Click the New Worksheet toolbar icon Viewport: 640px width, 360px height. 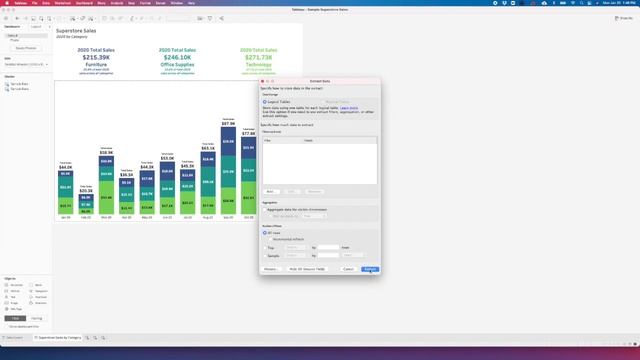[72, 18]
